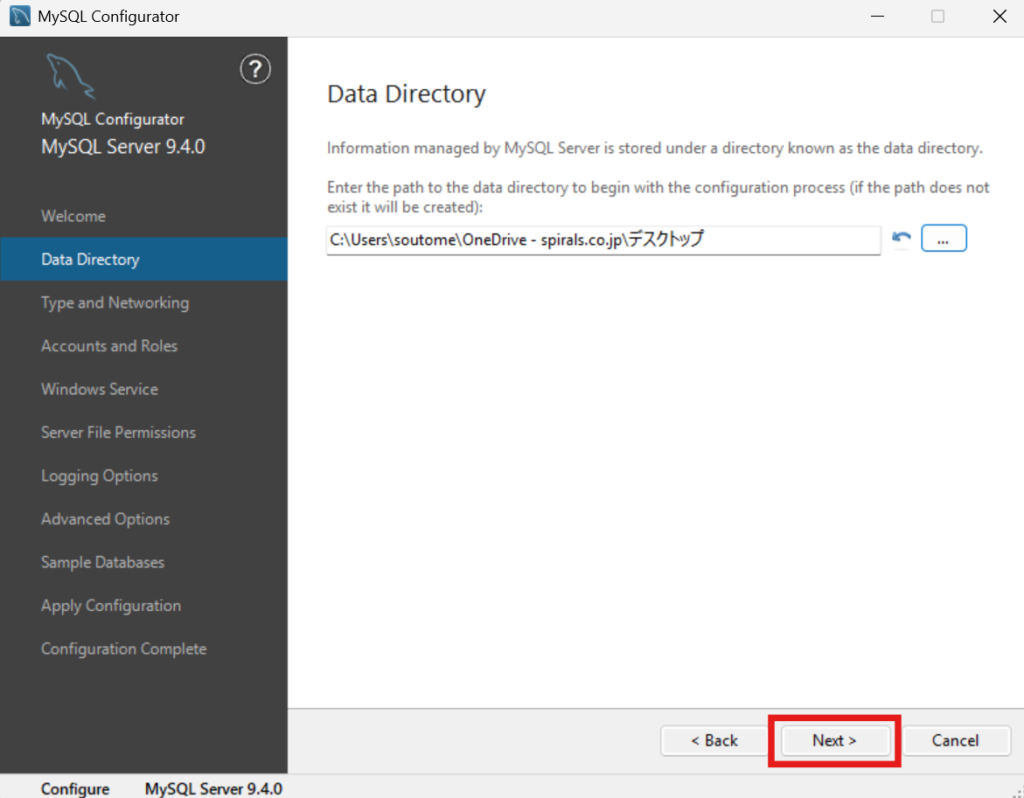Open the Windows Service step

click(99, 389)
